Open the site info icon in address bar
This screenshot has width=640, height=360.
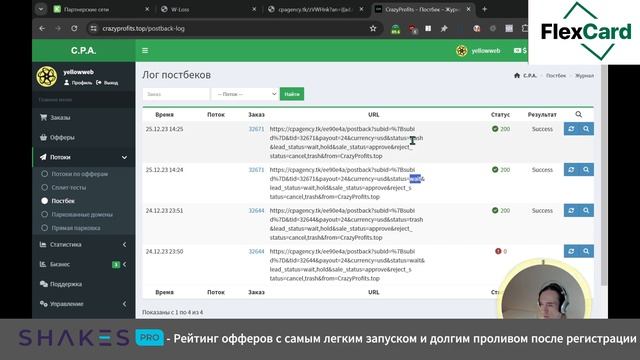click(x=93, y=29)
